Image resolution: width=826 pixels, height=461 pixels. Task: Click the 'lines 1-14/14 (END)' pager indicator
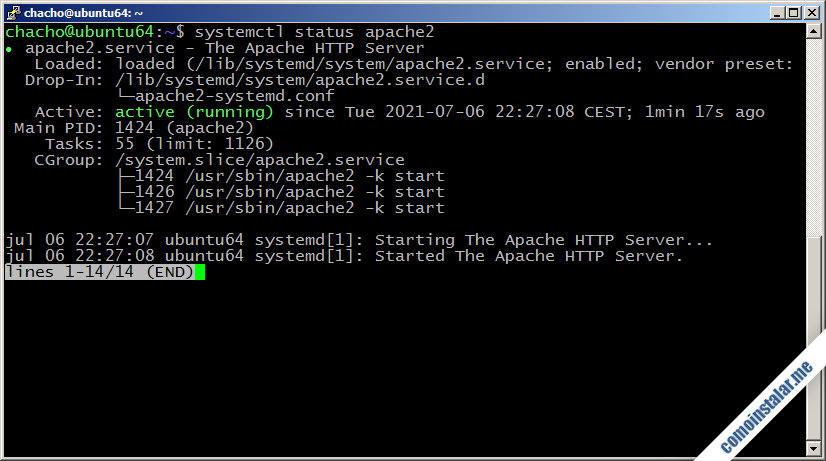[99, 272]
